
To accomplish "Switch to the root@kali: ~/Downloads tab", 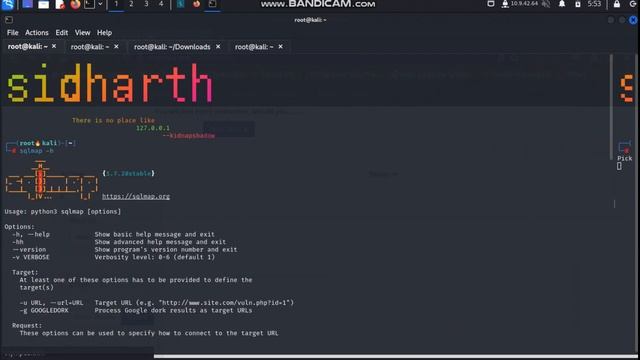I will tap(172, 47).
